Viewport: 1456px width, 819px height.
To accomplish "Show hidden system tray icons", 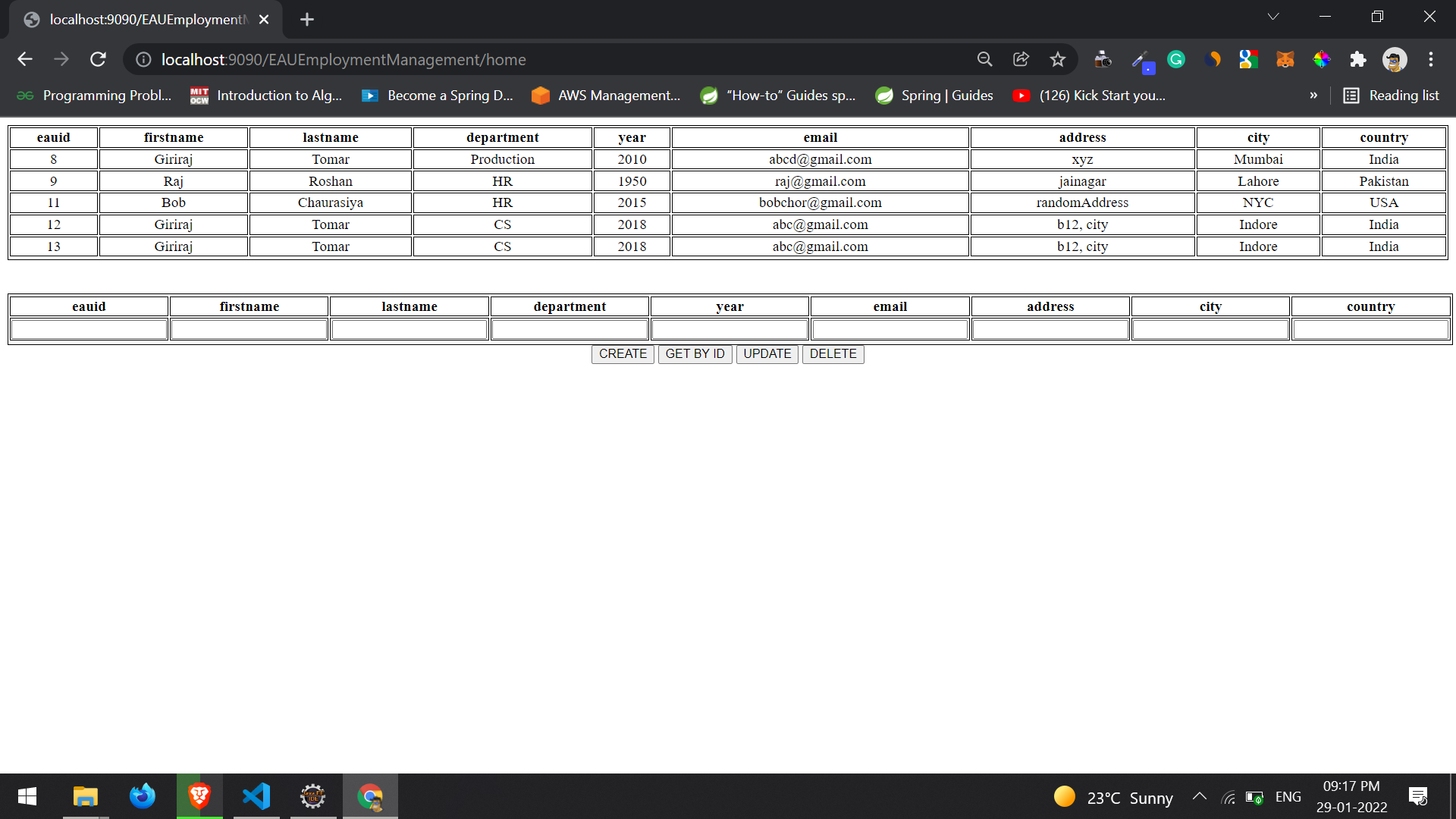I will click(x=1200, y=796).
